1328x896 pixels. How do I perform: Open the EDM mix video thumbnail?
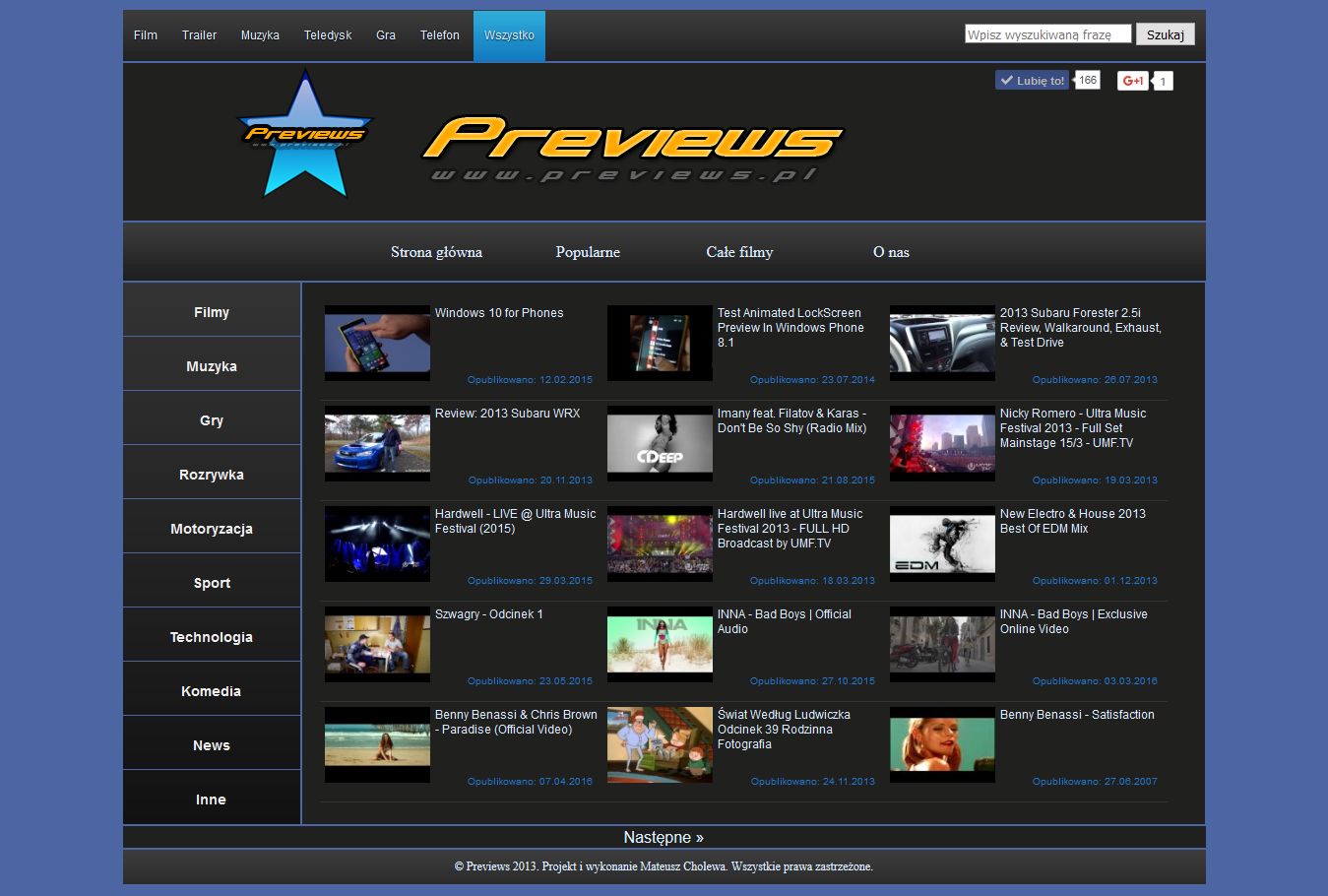click(942, 544)
